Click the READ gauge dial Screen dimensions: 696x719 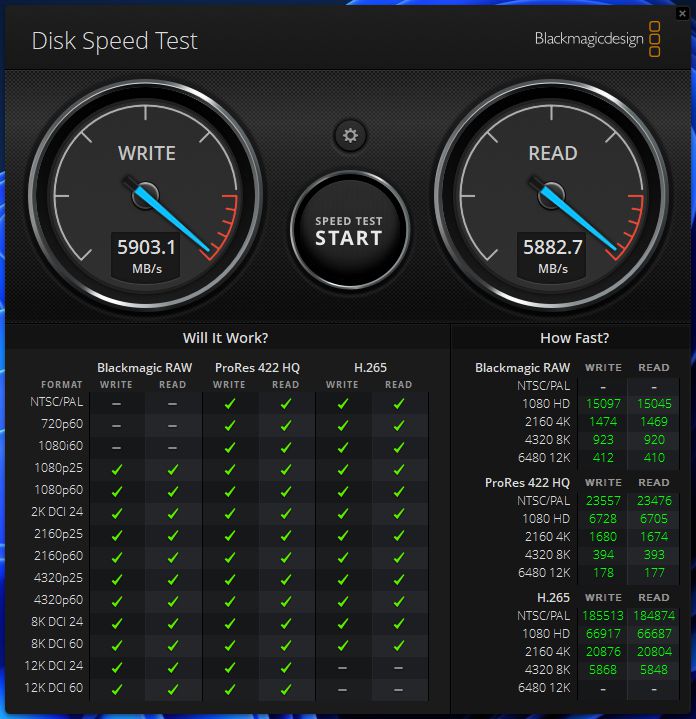coord(552,196)
